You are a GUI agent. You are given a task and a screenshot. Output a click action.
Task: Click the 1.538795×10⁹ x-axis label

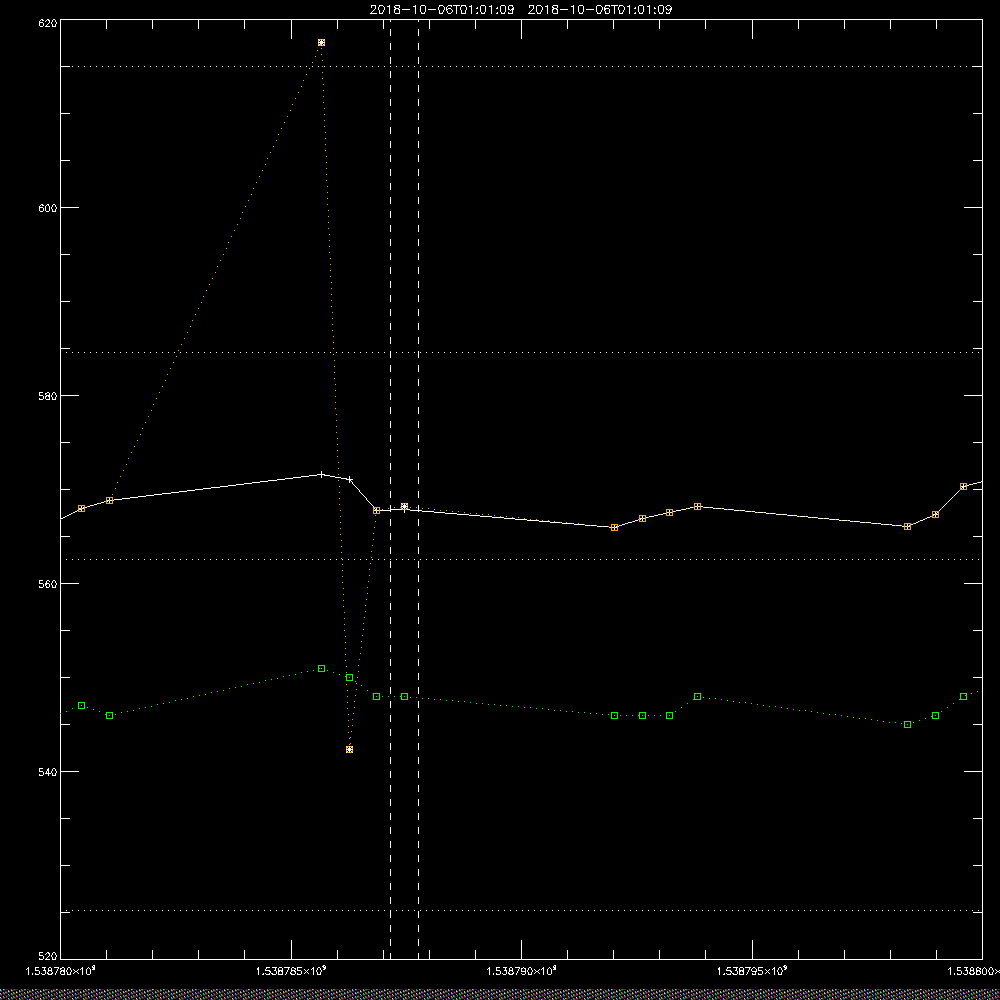point(752,971)
